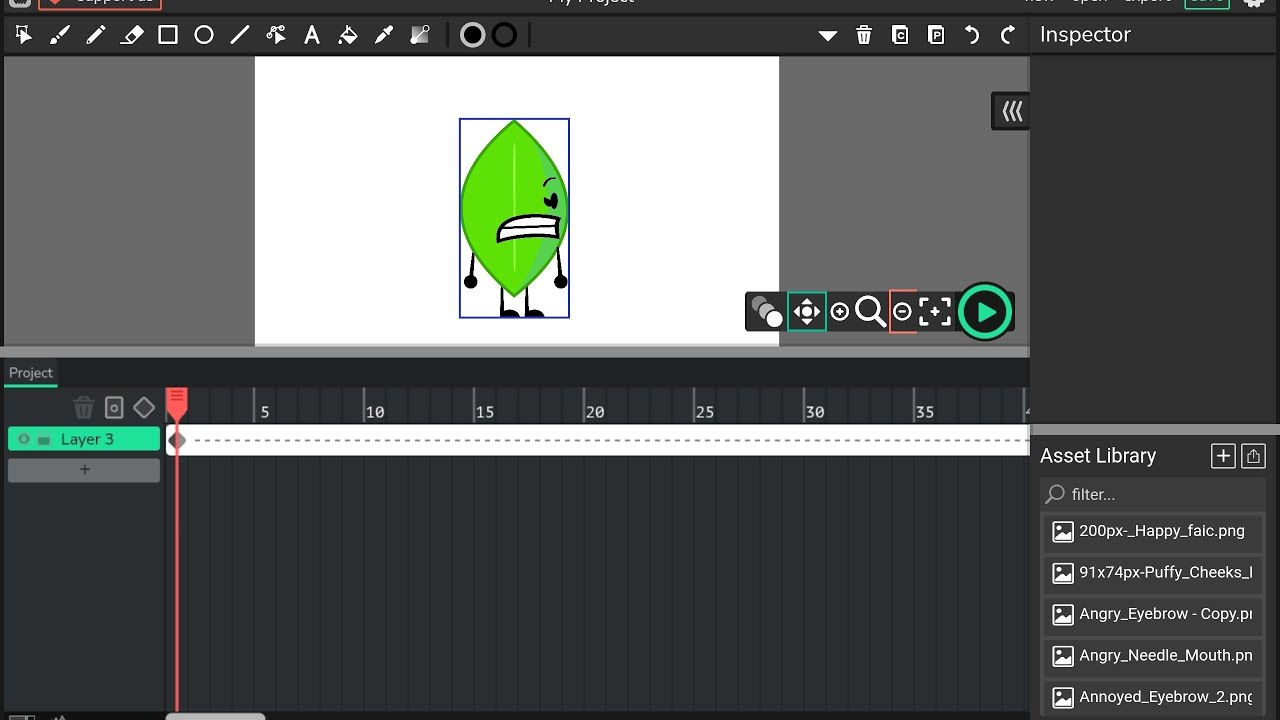Switch to the Project timeline tab
Screen dimensions: 1280x720
pos(31,373)
